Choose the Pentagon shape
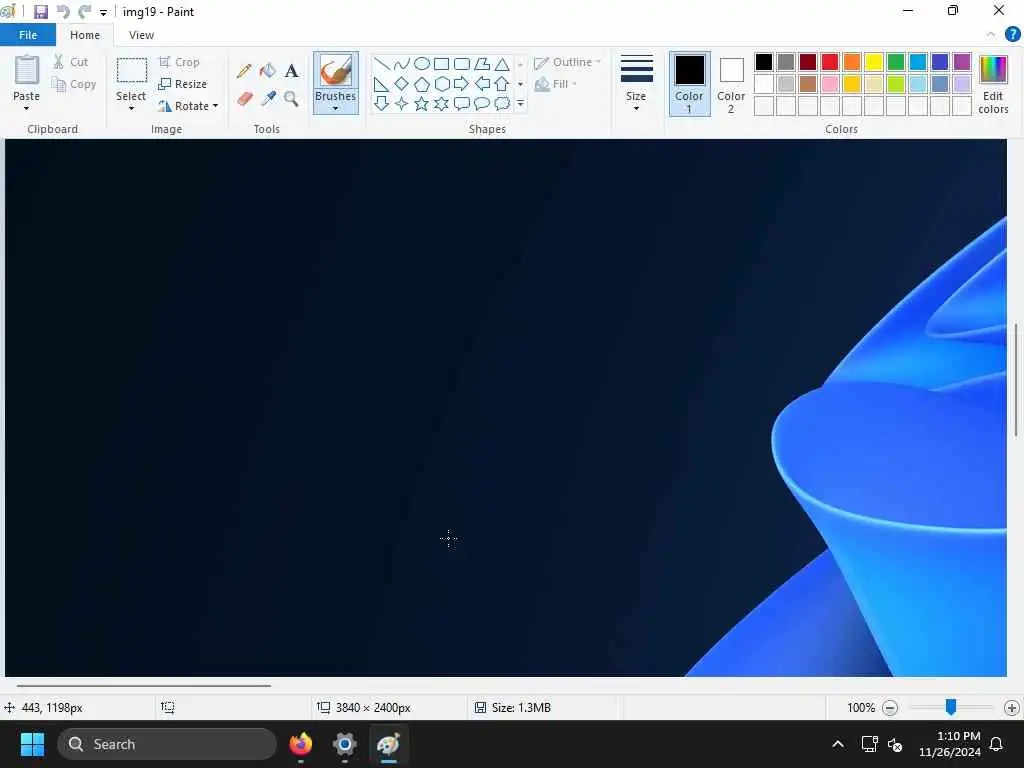The width and height of the screenshot is (1024, 768). coord(422,84)
